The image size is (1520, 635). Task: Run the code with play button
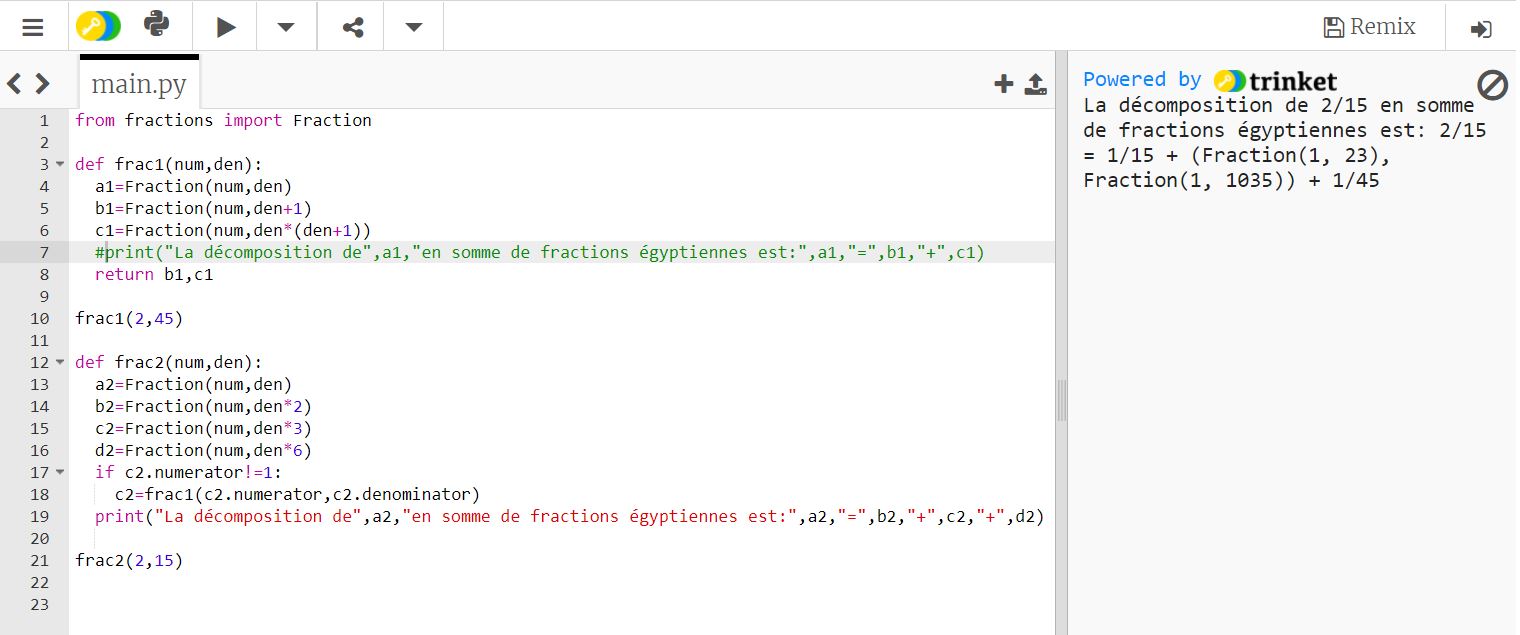(226, 27)
